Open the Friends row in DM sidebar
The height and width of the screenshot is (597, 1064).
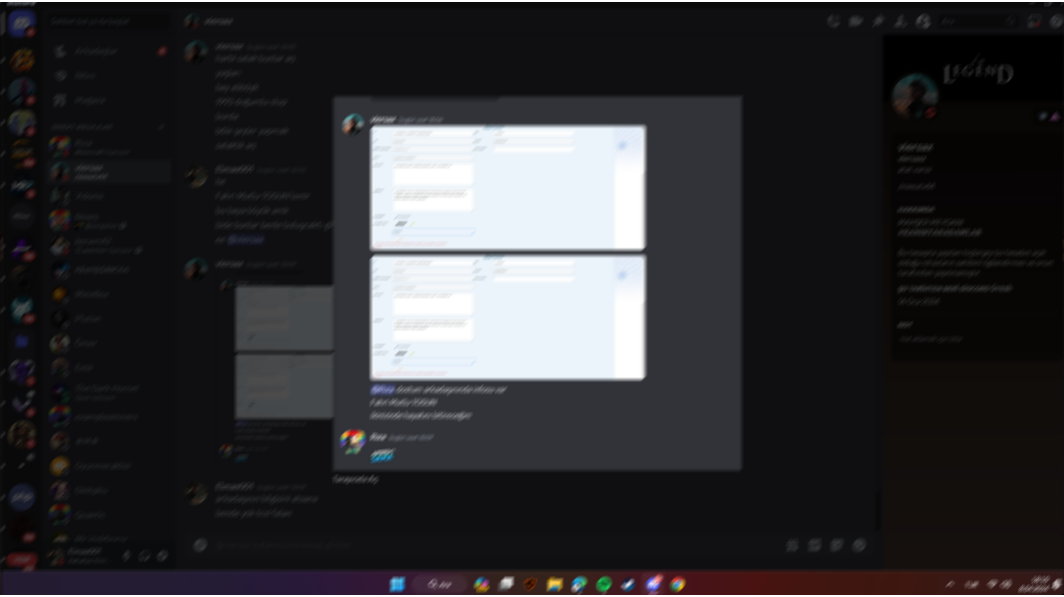109,51
